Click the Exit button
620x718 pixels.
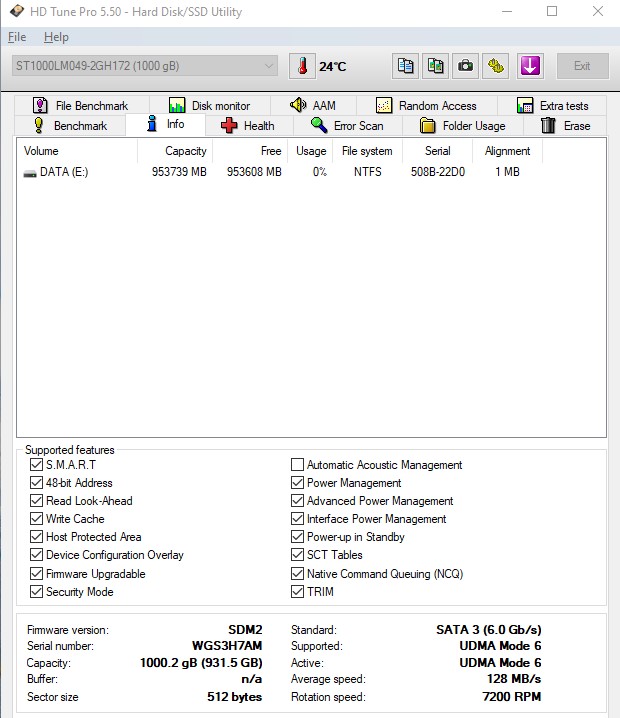pos(582,66)
